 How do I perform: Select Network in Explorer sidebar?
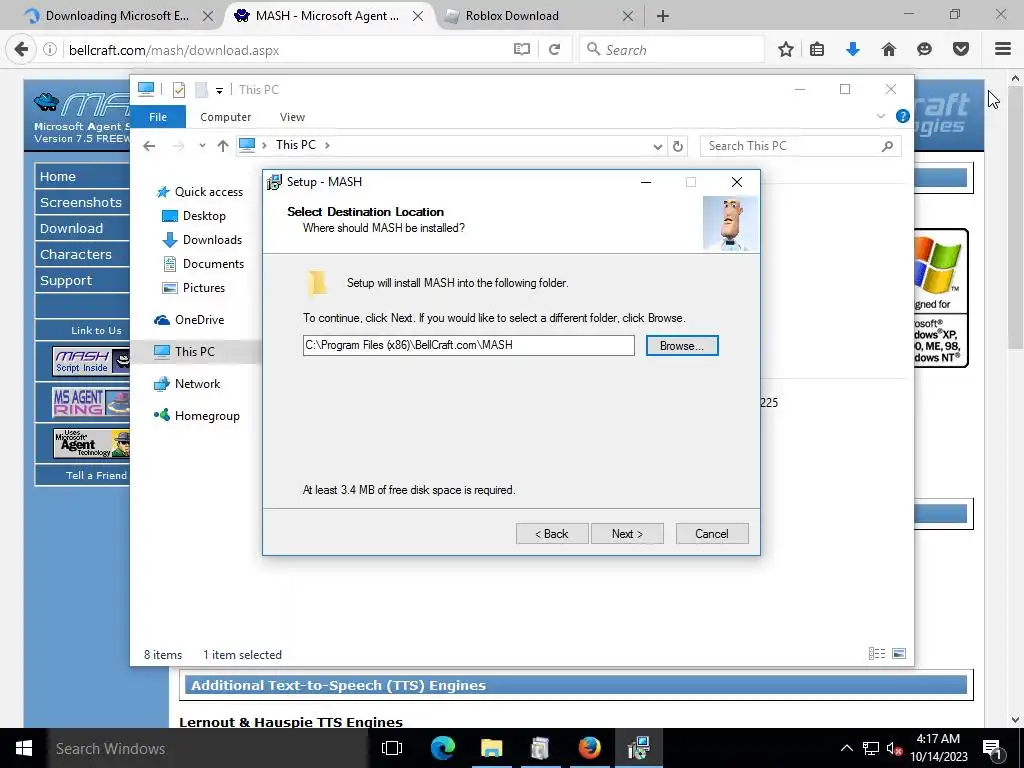click(x=187, y=384)
